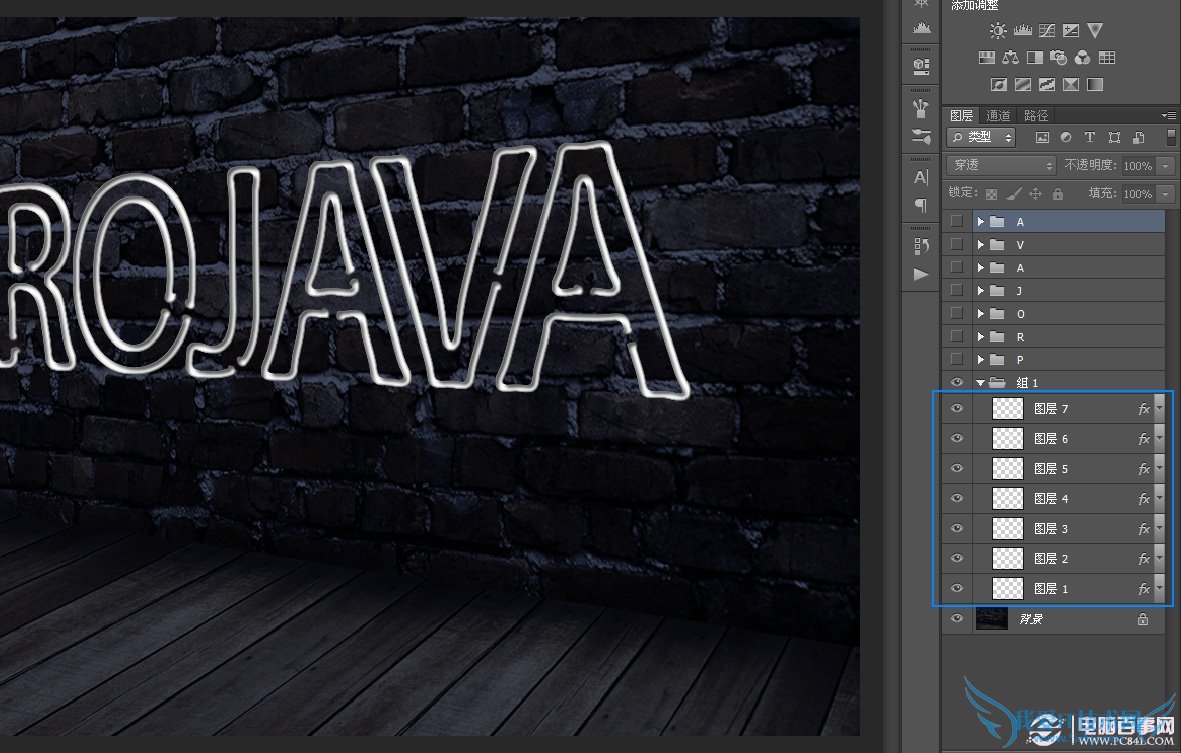Viewport: 1181px width, 753px height.
Task: Expand the V group
Action: click(981, 245)
